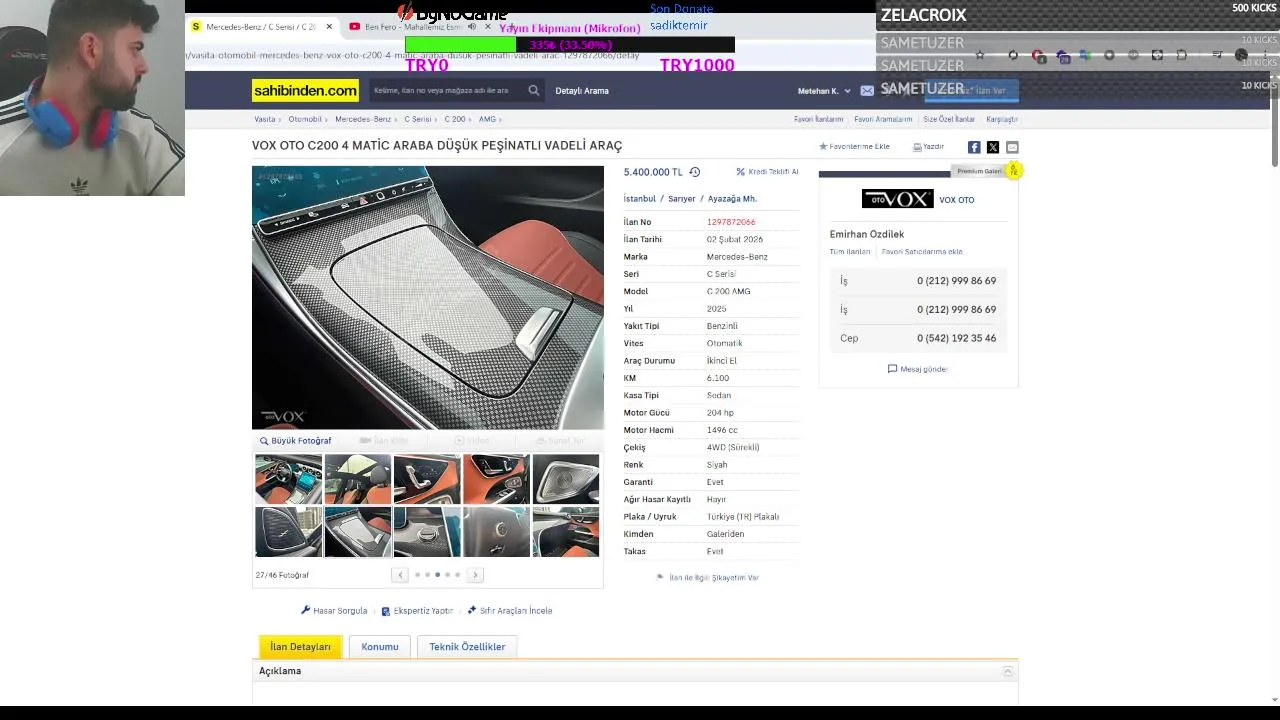The width and height of the screenshot is (1280, 720).
Task: Click Premium Galeri badge
Action: [x=986, y=171]
